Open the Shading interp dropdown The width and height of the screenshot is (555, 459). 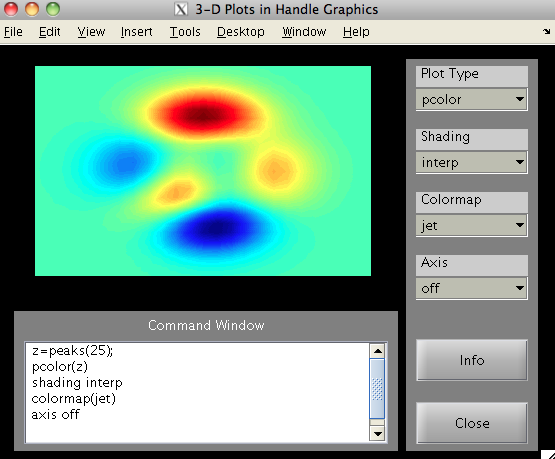(x=471, y=162)
